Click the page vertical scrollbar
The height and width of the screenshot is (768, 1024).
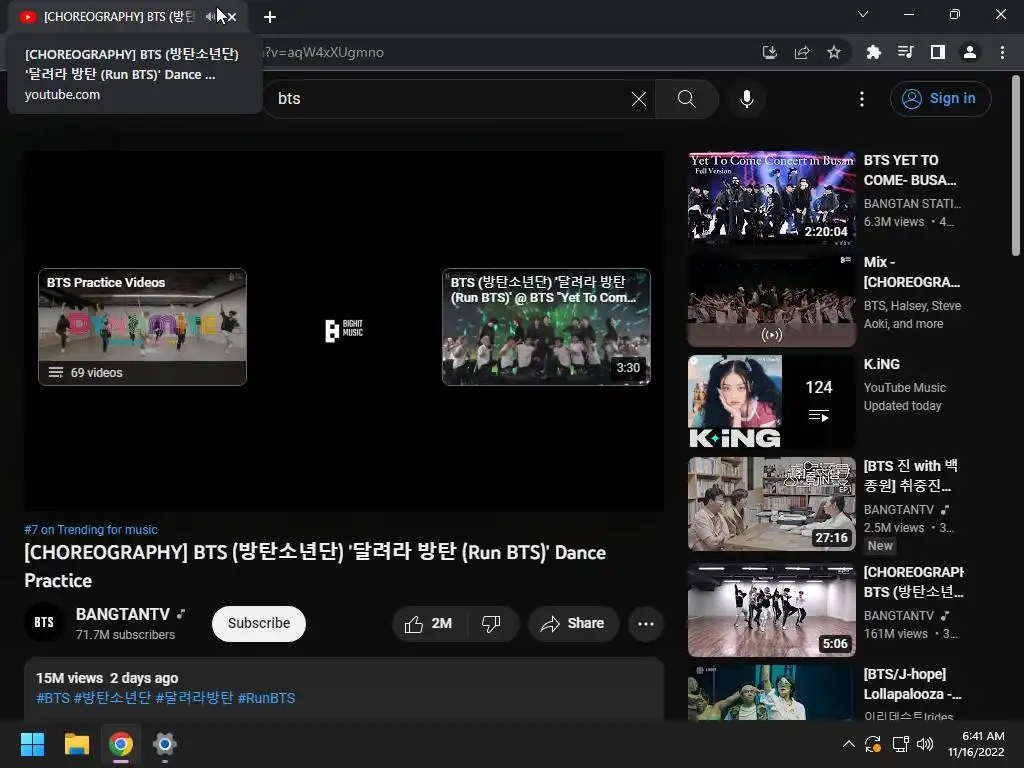click(x=1016, y=165)
